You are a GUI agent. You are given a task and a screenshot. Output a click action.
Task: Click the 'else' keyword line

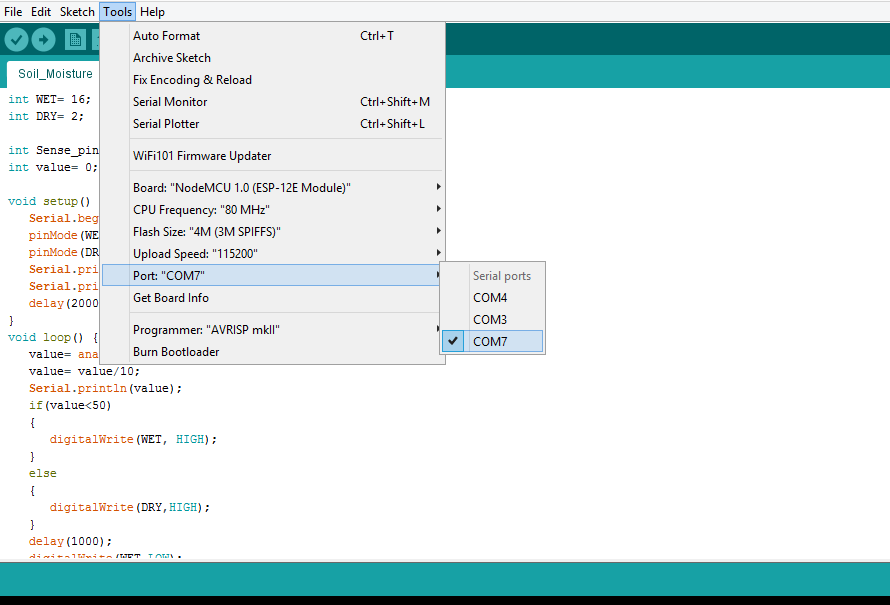(x=43, y=473)
